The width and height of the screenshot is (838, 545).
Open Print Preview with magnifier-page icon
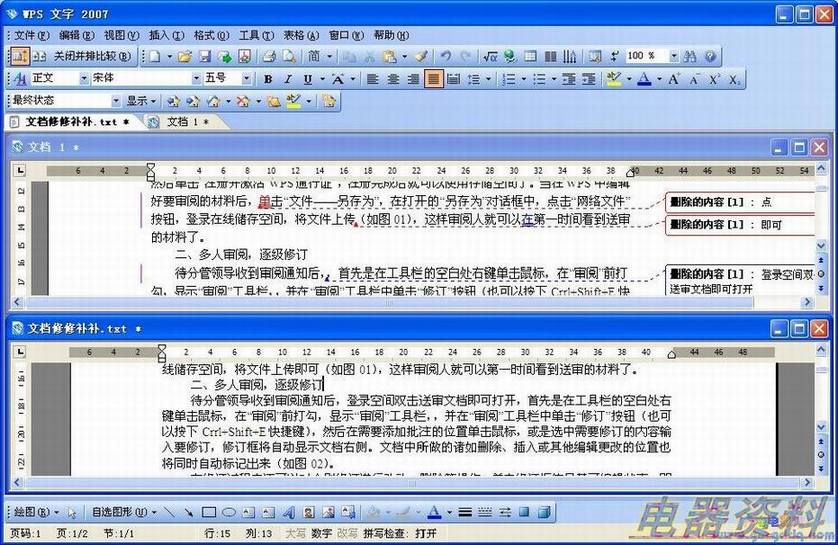click(x=289, y=56)
